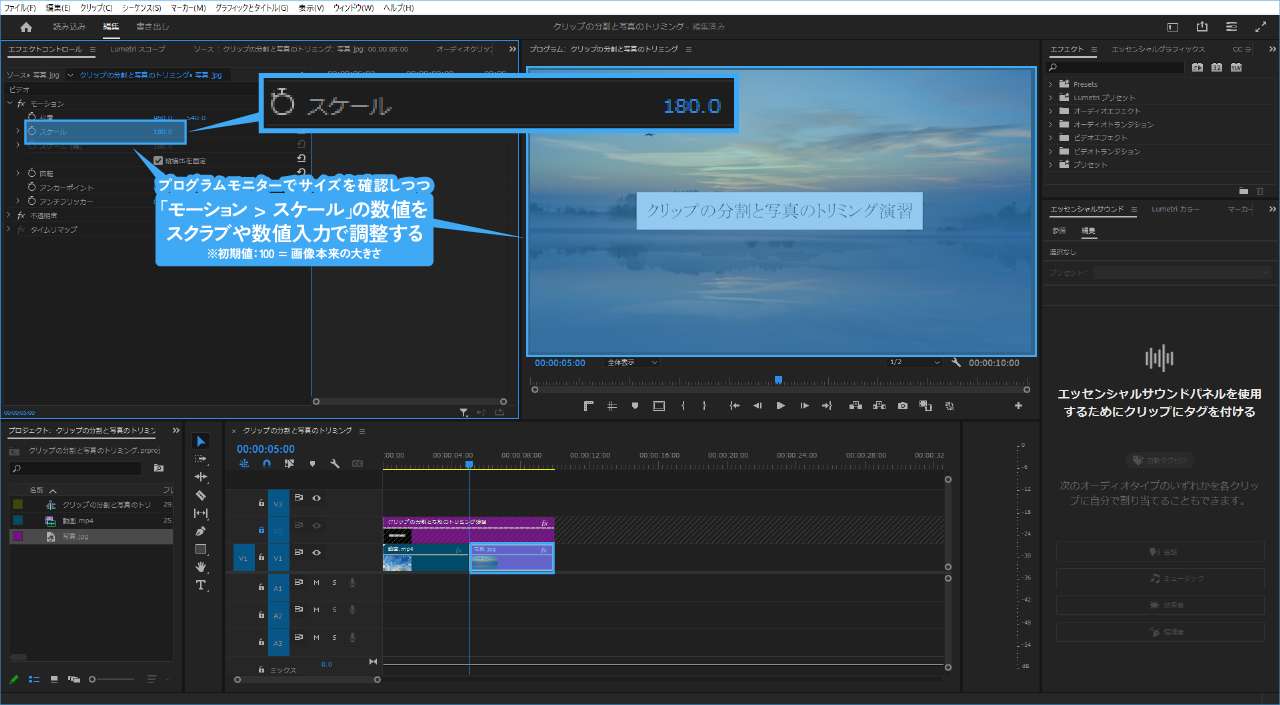Toggle scale stopwatch animation
The width and height of the screenshot is (1280, 705).
tap(31, 131)
